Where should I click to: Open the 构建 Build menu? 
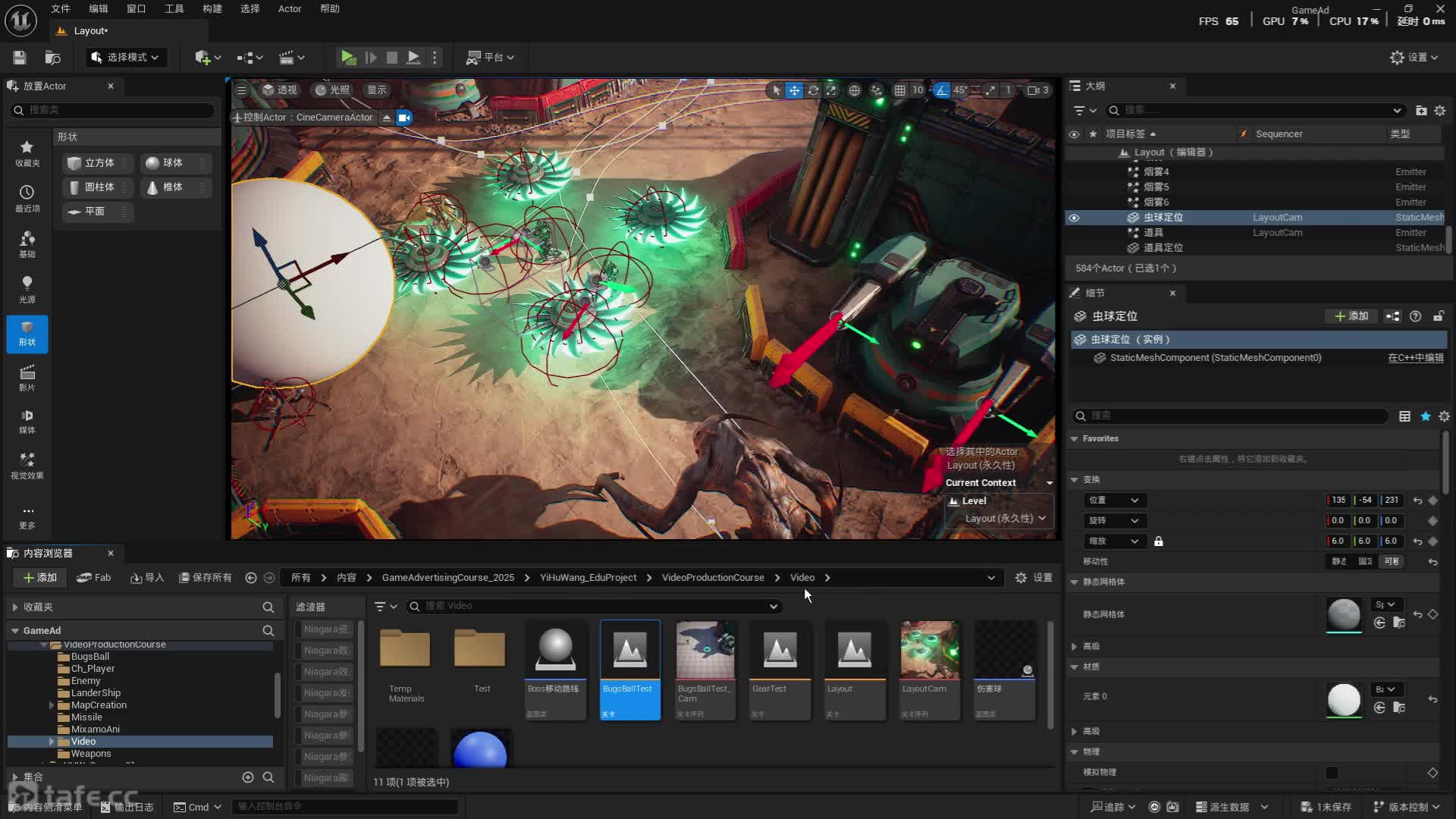pos(212,9)
